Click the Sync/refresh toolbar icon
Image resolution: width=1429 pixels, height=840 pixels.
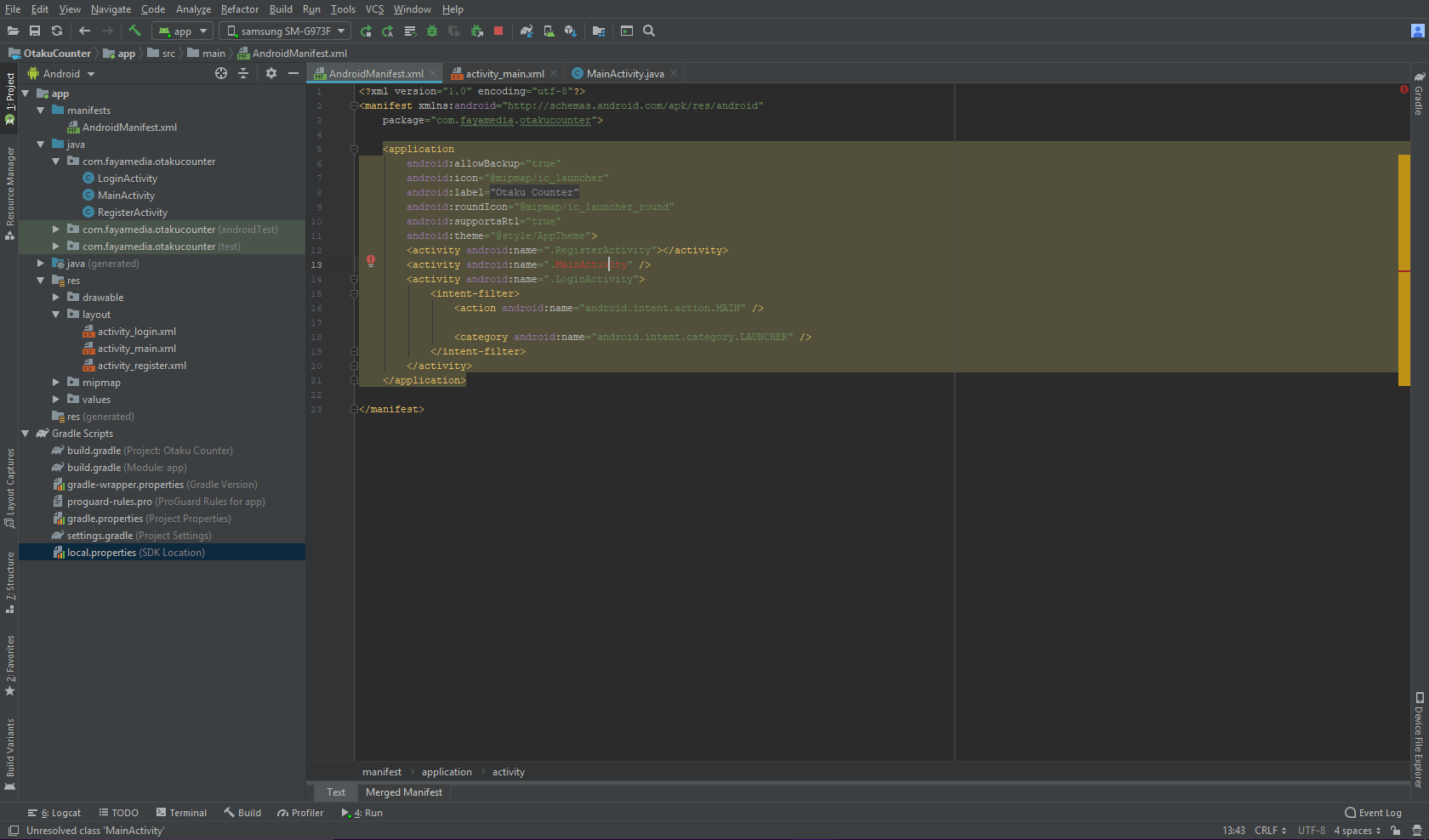(x=57, y=31)
